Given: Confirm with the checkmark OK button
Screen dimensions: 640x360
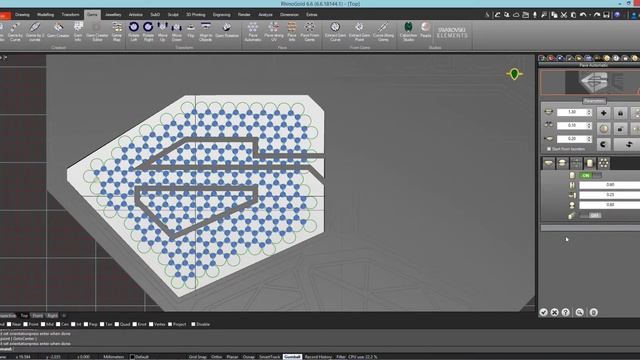Looking at the screenshot, I should [x=544, y=312].
